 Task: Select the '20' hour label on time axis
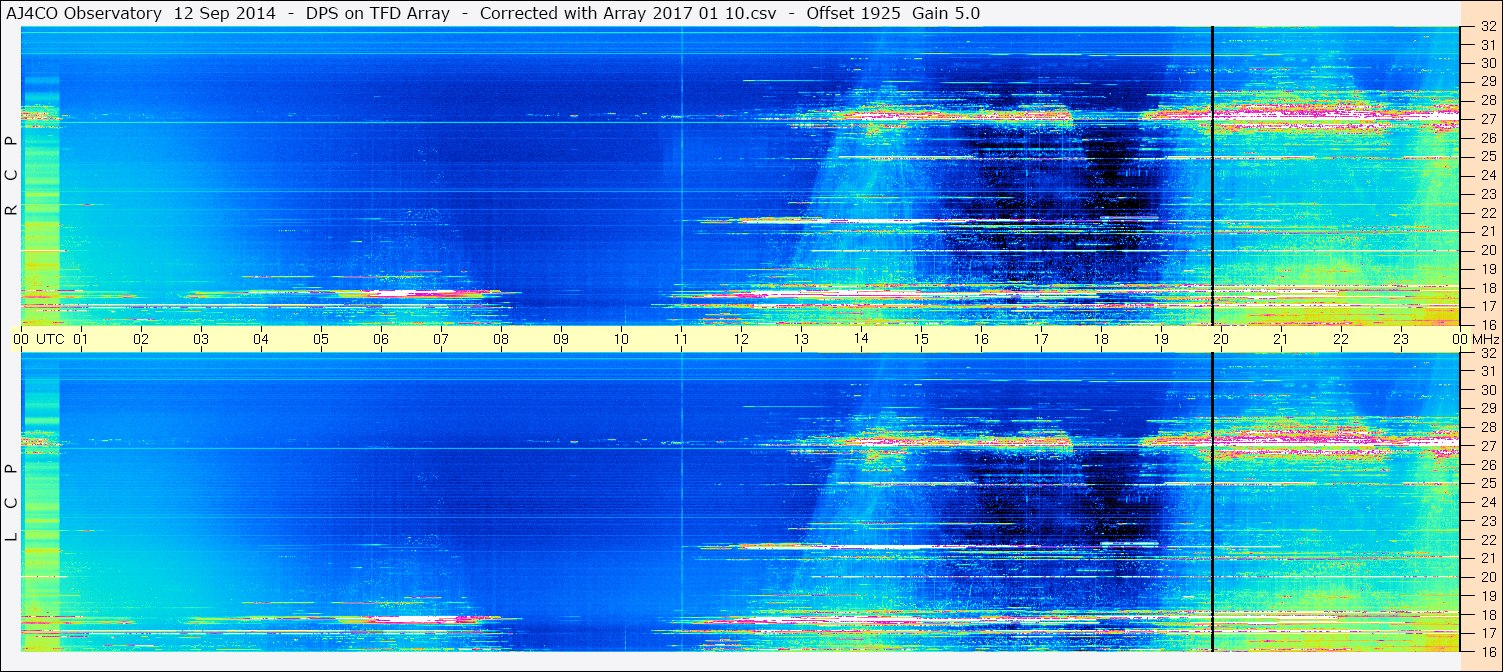point(1221,339)
